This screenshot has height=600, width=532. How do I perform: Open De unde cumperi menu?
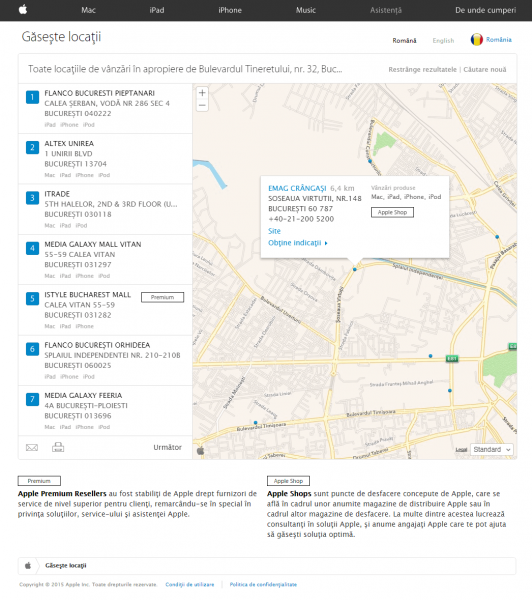click(485, 10)
